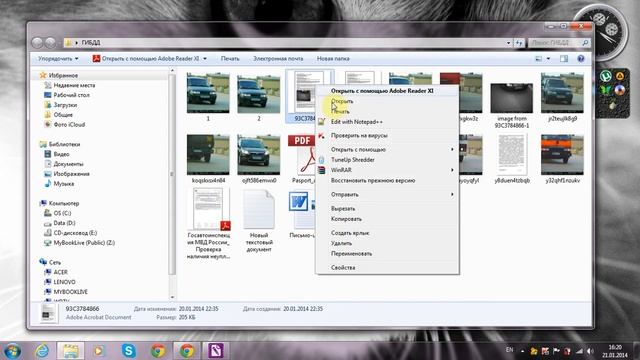Select the image thumbnail named 1
Screen dimensions: 640x360
[208, 93]
